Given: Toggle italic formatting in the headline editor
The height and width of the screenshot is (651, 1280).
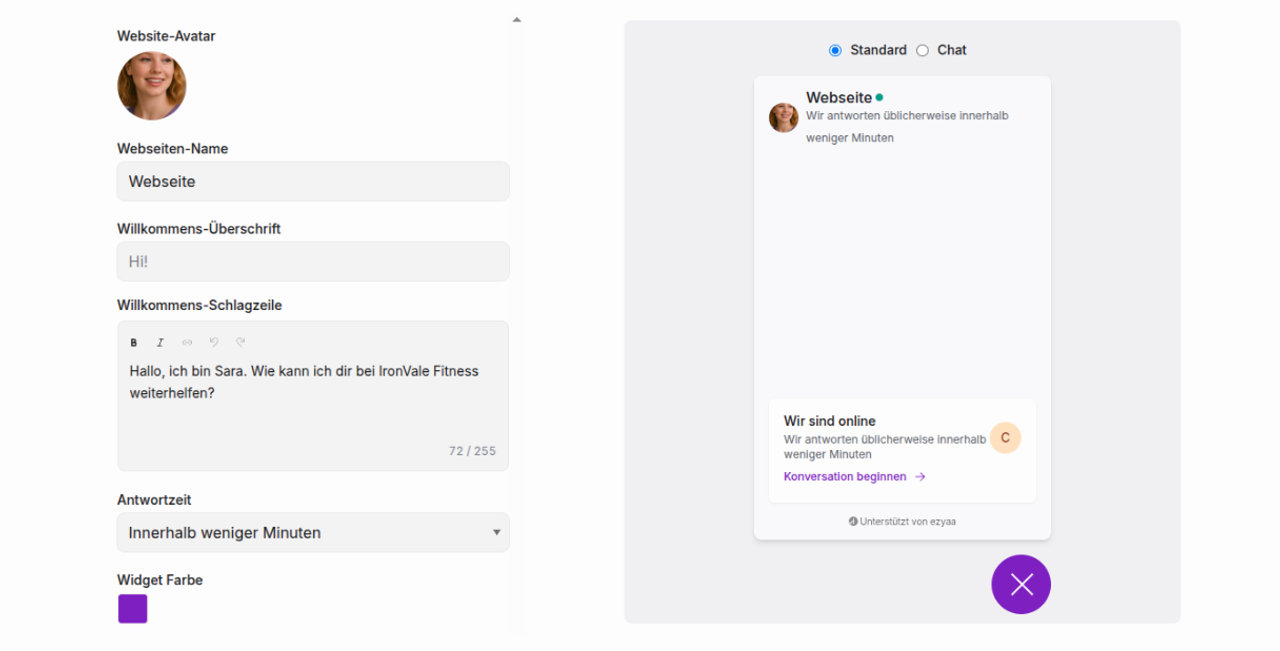Looking at the screenshot, I should pyautogui.click(x=160, y=342).
